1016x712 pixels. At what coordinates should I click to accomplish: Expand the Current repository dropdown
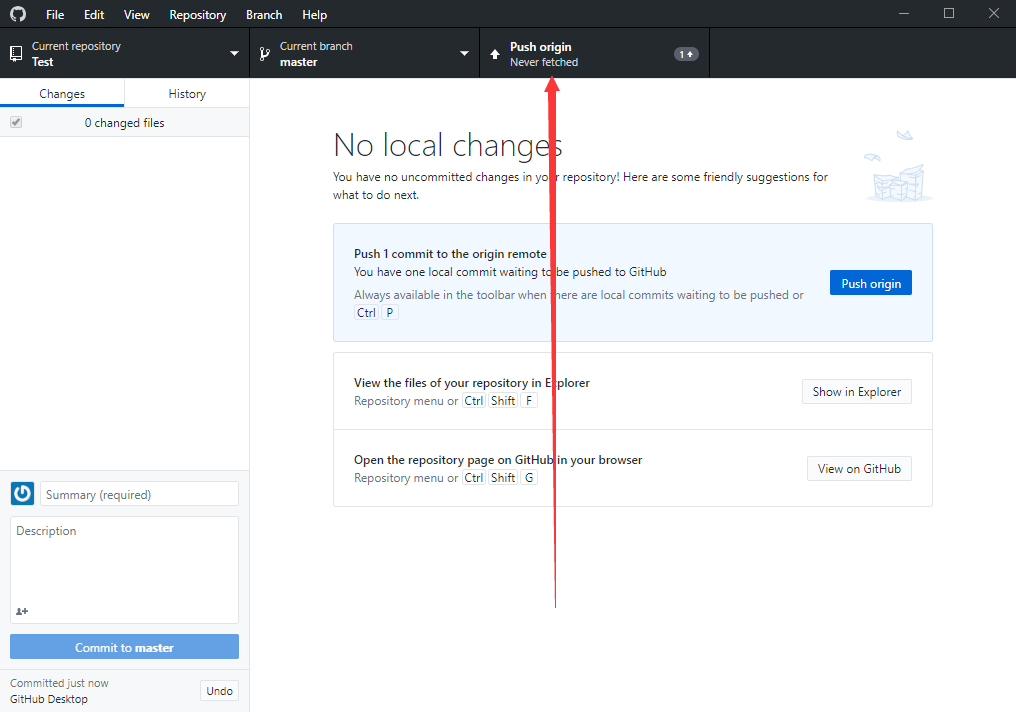pyautogui.click(x=124, y=54)
